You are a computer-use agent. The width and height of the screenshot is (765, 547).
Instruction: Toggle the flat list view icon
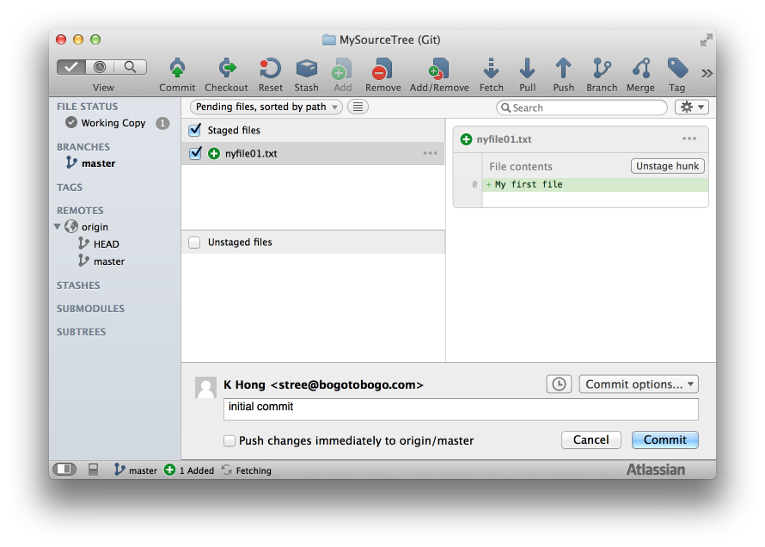tap(358, 107)
